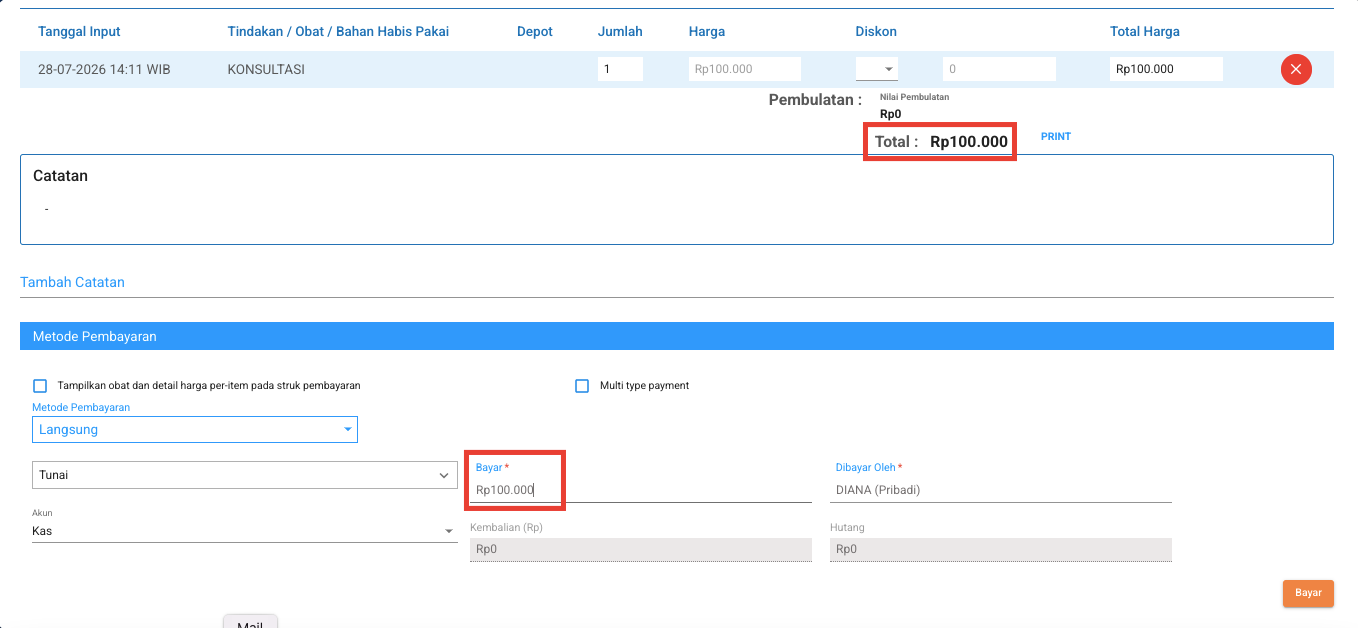The height and width of the screenshot is (628, 1358).
Task: Click the Tanggal Input column header
Action: pyautogui.click(x=79, y=32)
